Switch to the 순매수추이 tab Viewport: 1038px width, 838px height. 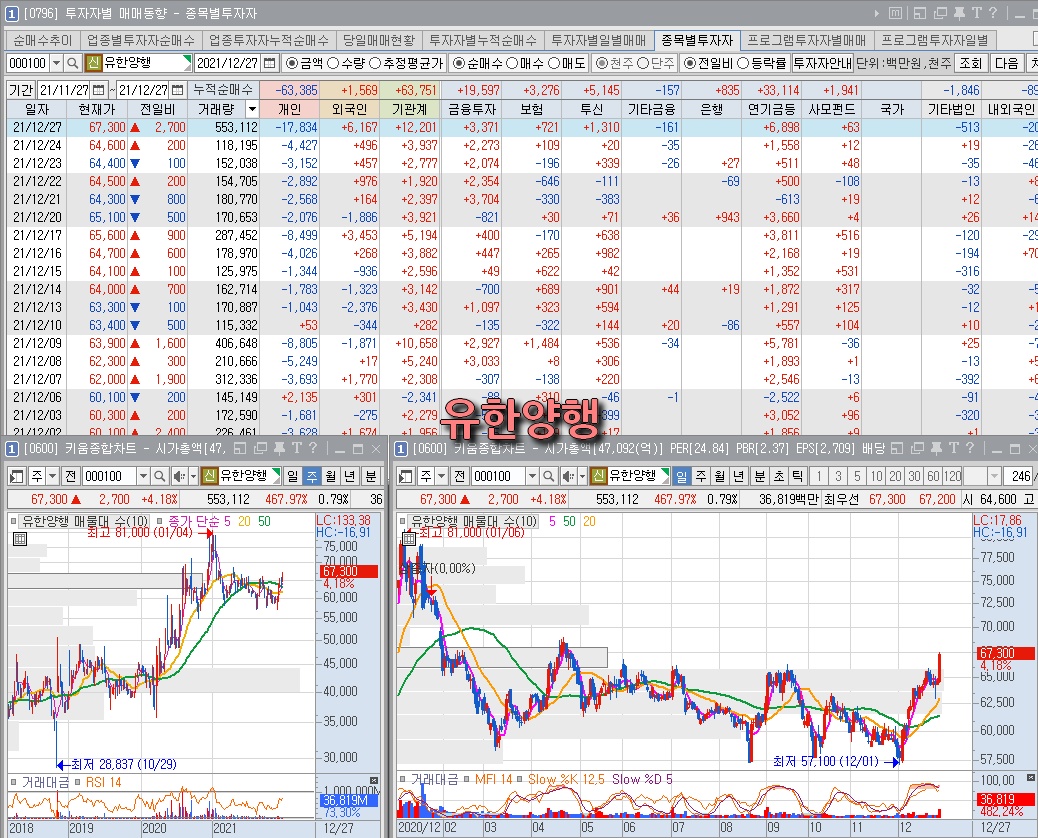pos(43,40)
